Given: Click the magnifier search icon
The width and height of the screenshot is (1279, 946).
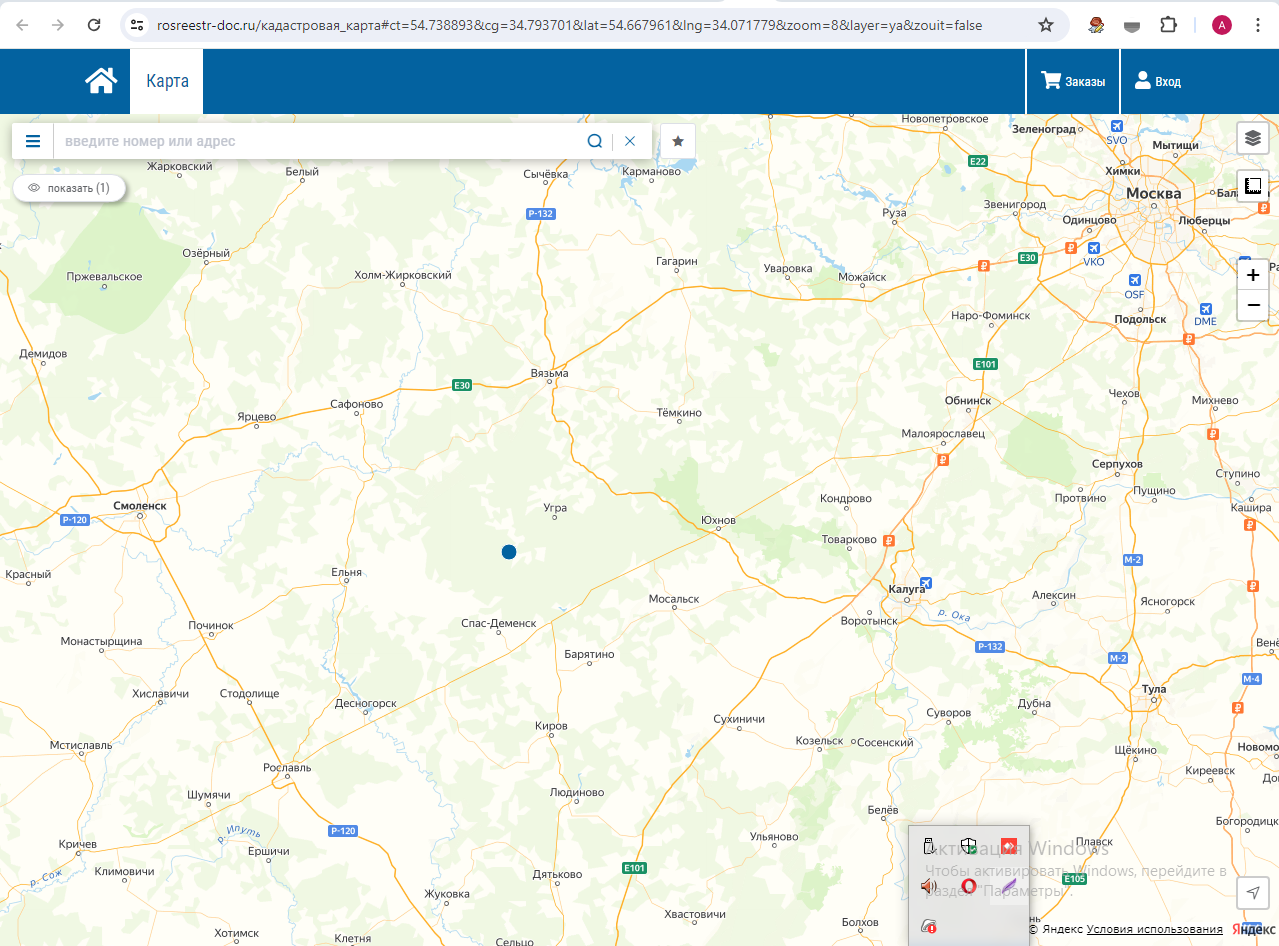Looking at the screenshot, I should [x=594, y=141].
